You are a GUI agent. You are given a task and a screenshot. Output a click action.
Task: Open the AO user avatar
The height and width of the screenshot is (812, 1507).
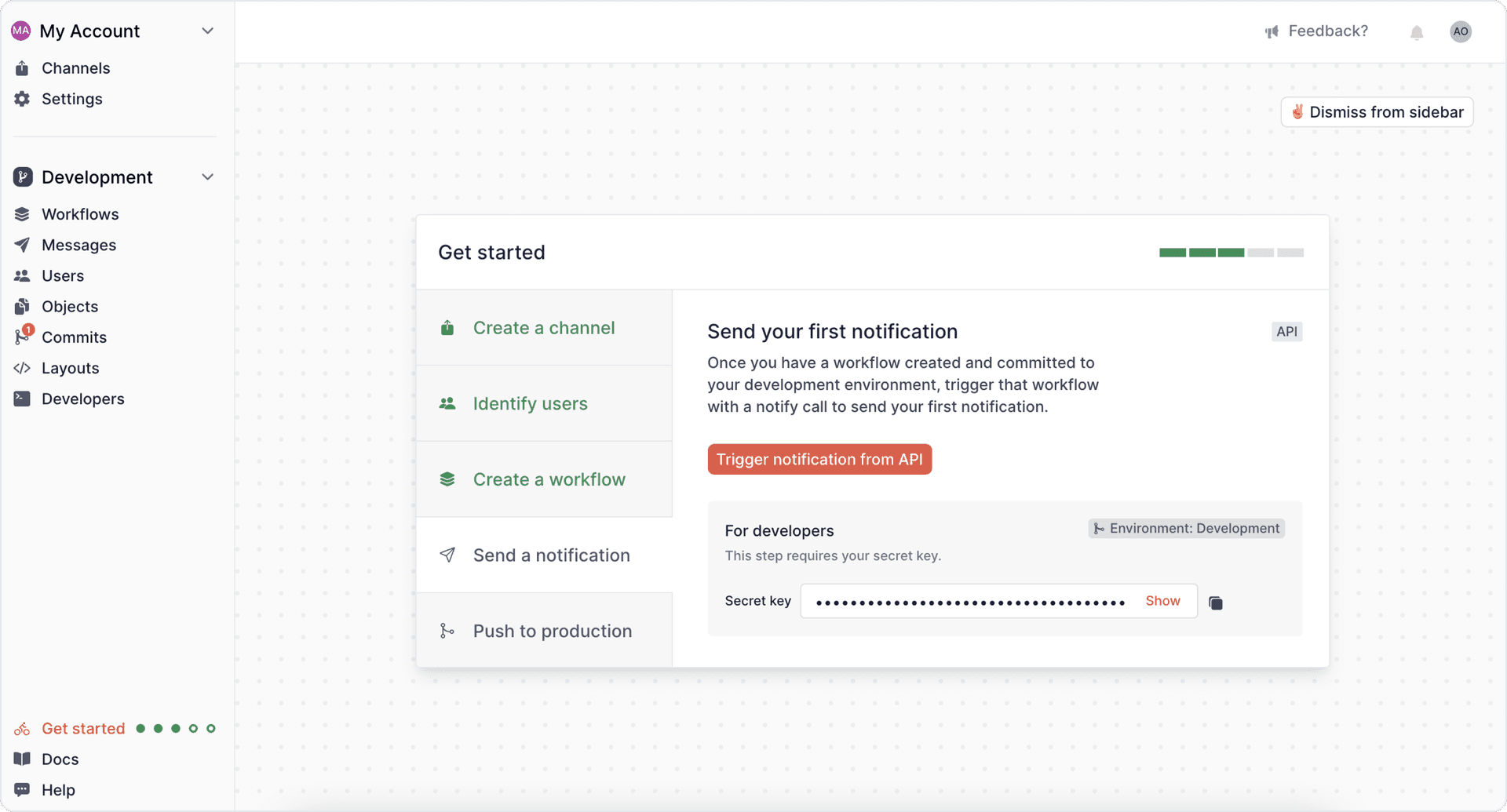click(1460, 31)
